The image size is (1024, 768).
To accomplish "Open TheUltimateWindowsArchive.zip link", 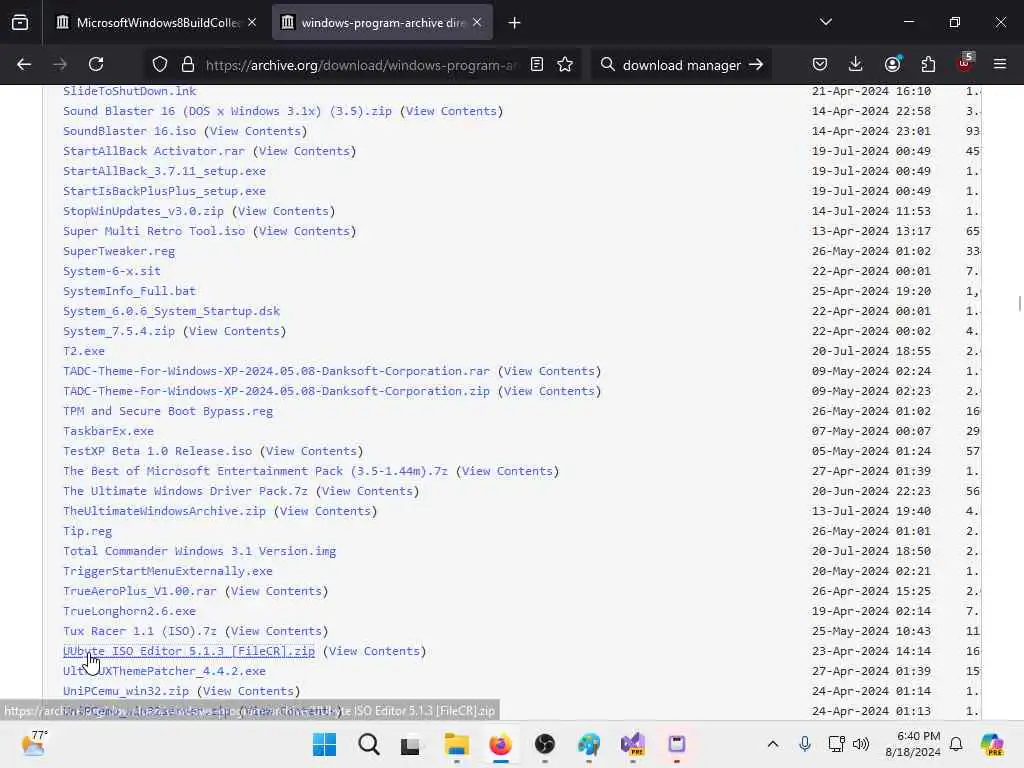I will 165,511.
